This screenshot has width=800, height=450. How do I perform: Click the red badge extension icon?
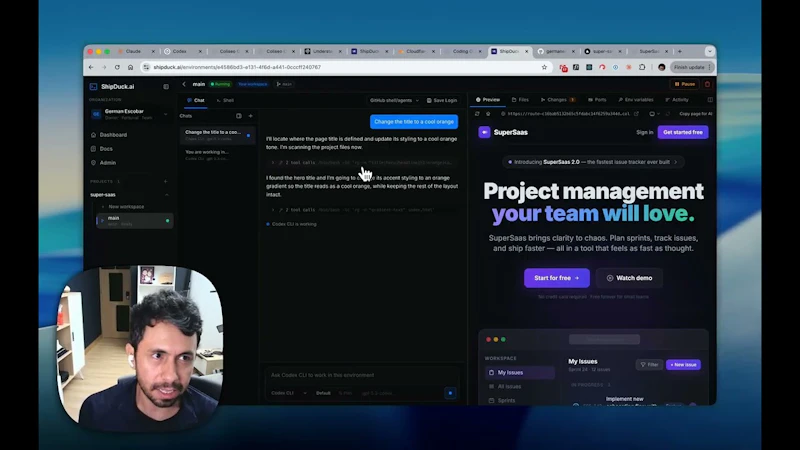point(563,67)
